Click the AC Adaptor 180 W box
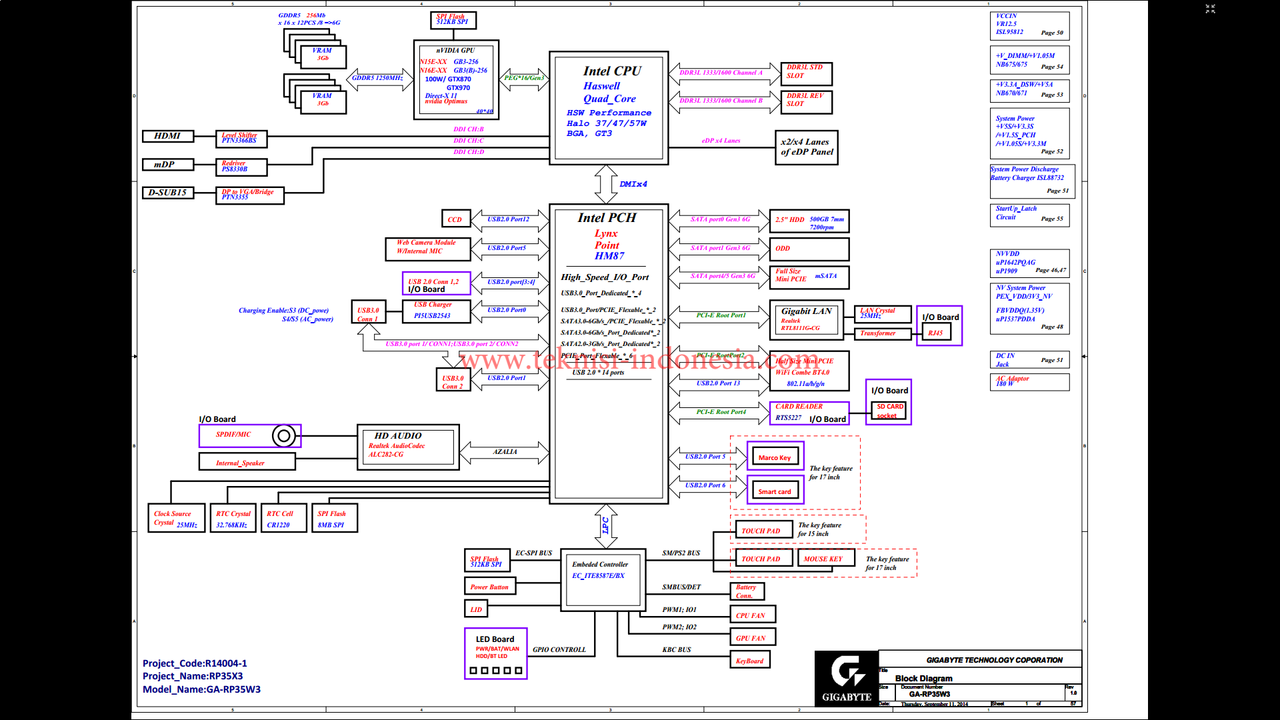This screenshot has width=1280, height=720. tap(1030, 382)
